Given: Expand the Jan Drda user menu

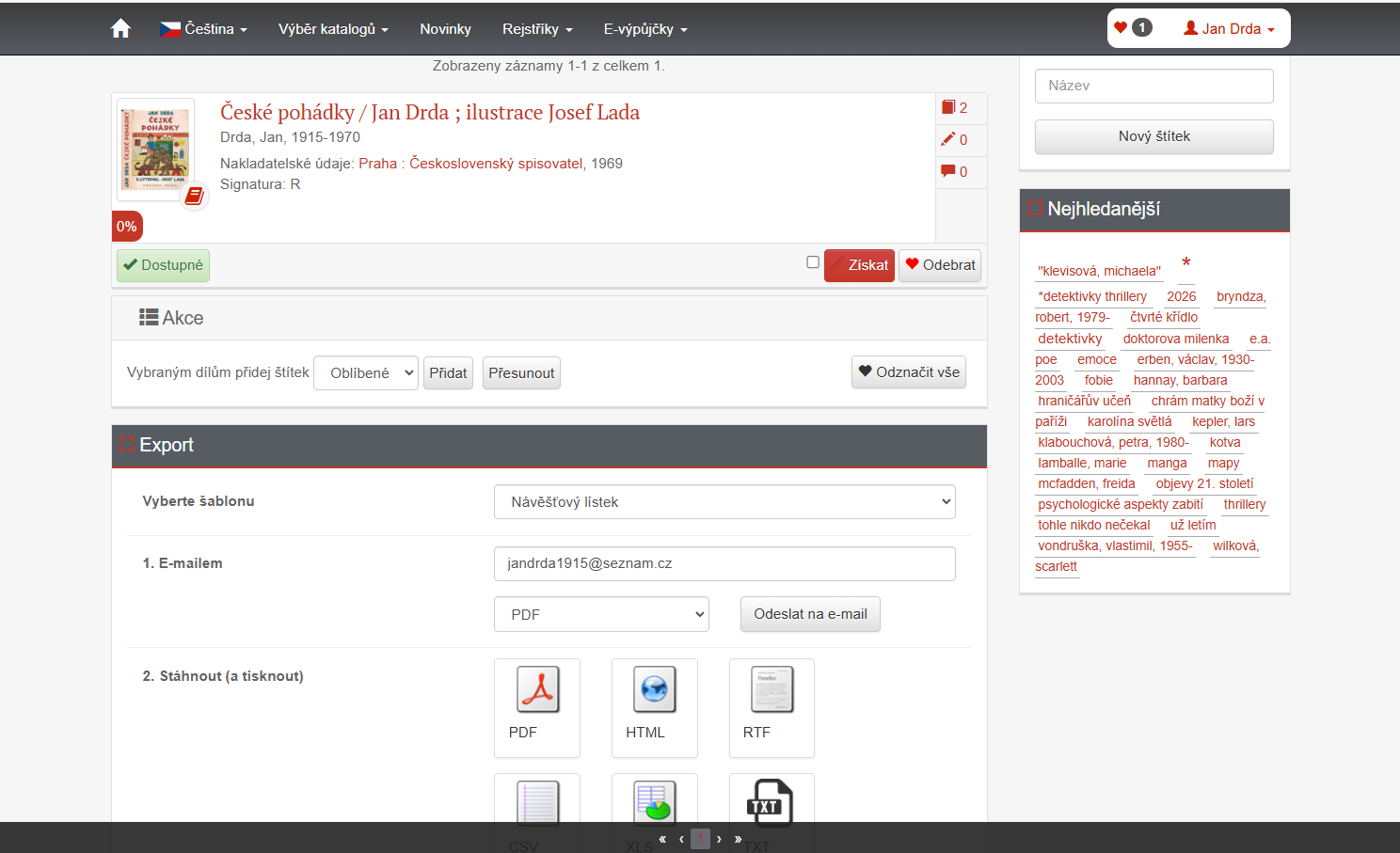Looking at the screenshot, I should click(x=1229, y=28).
